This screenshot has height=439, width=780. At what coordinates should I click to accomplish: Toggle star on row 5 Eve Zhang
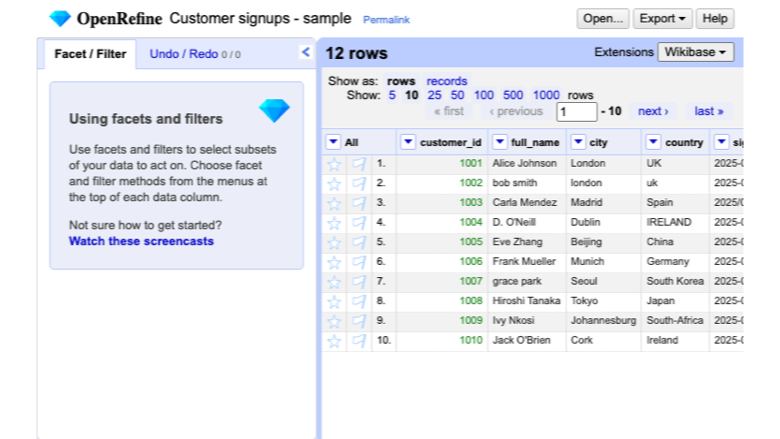tap(334, 243)
